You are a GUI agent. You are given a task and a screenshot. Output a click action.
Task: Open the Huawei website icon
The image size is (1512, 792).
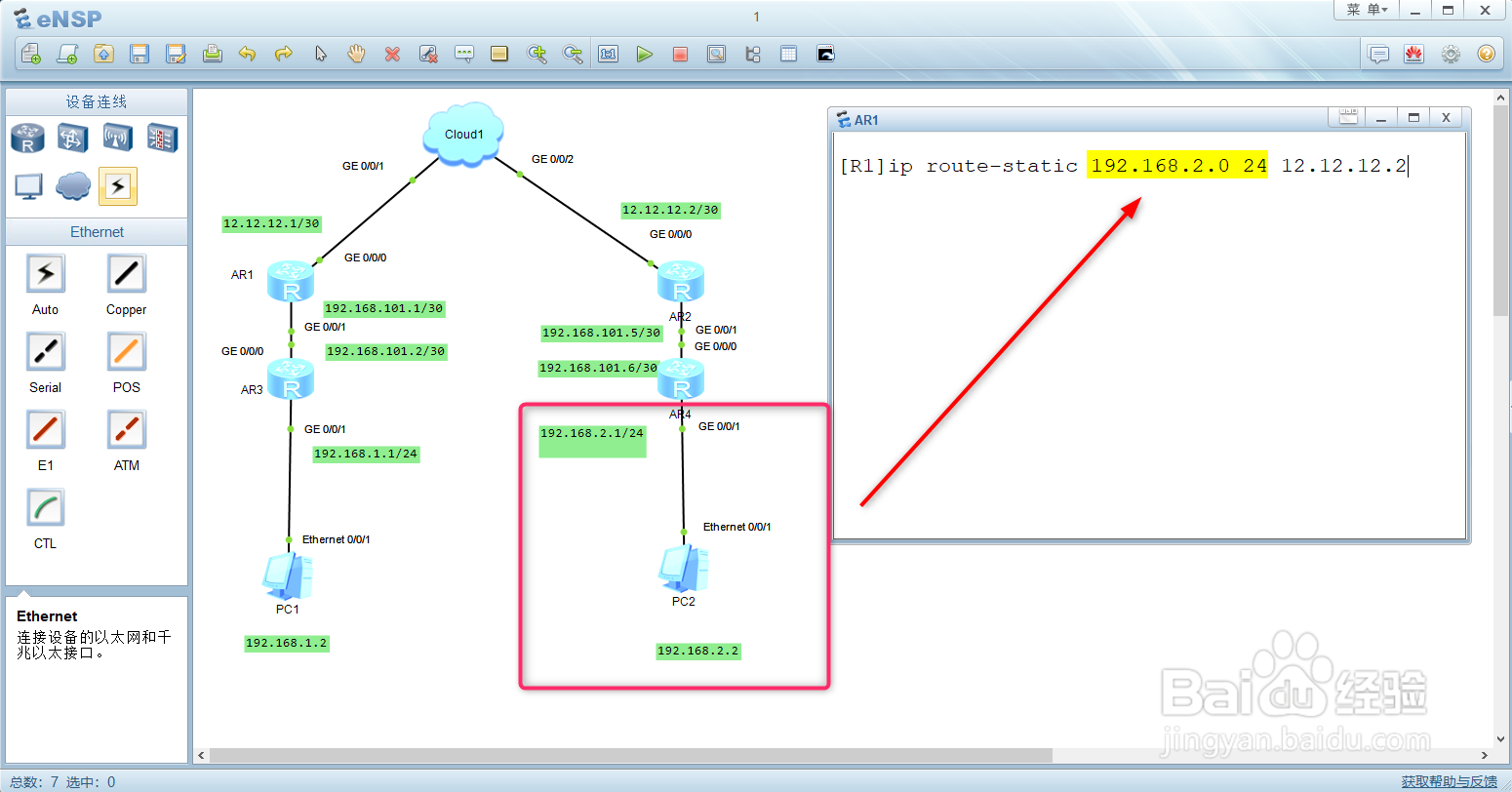coord(1414,54)
